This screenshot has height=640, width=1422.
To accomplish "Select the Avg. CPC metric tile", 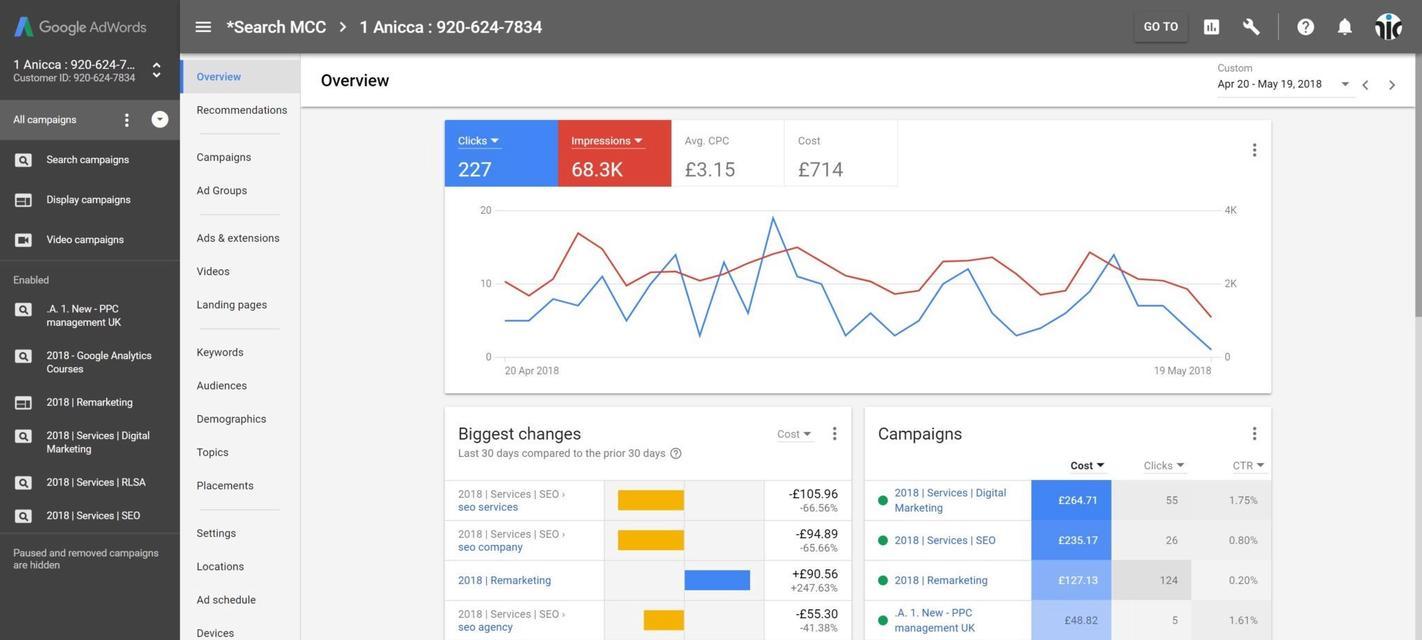I will (x=728, y=154).
